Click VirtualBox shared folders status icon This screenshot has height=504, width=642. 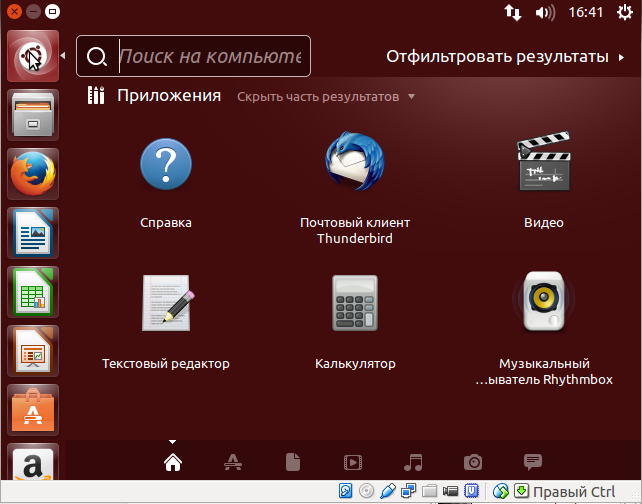[430, 490]
